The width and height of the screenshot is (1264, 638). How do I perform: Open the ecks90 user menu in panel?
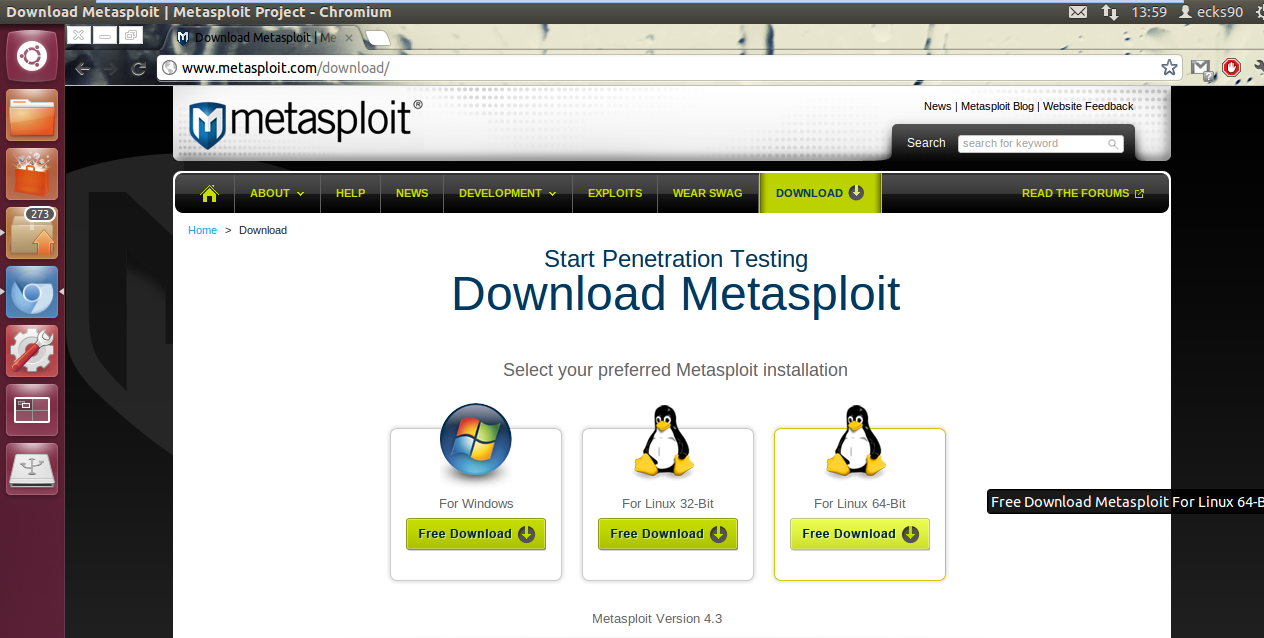[x=1211, y=12]
